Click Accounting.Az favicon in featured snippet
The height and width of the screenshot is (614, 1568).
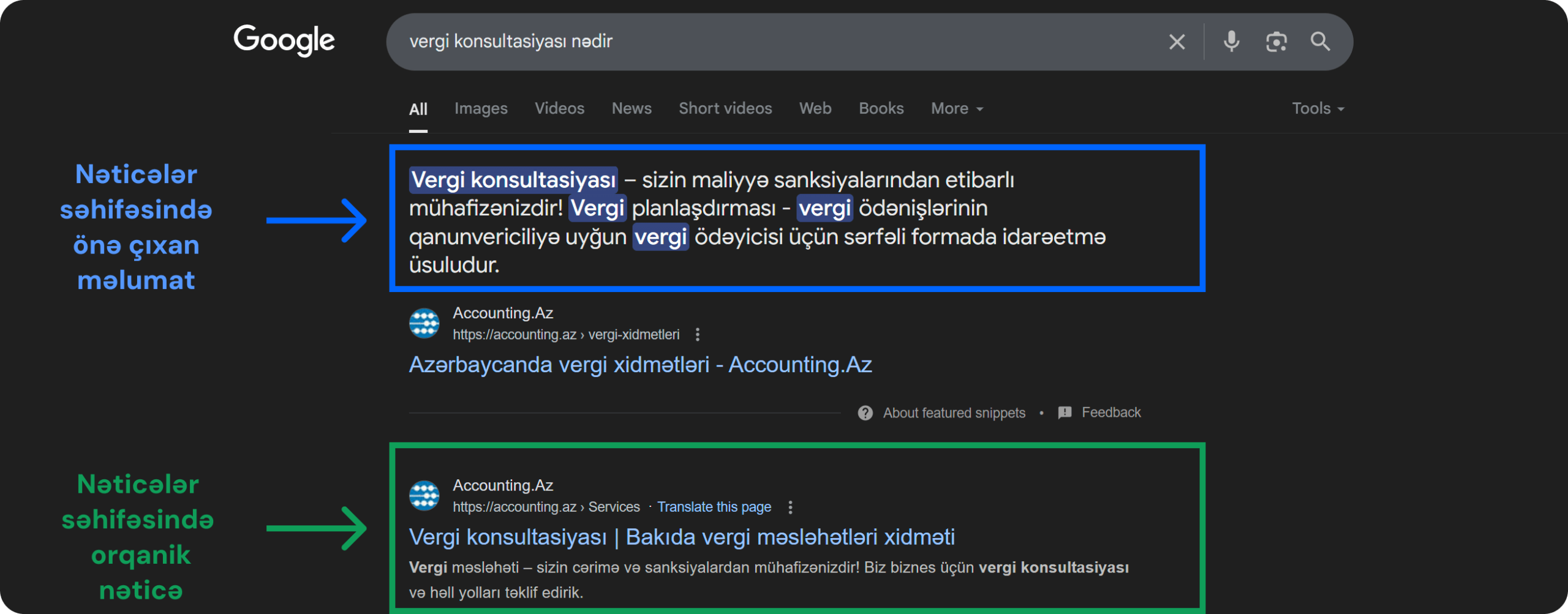click(424, 323)
